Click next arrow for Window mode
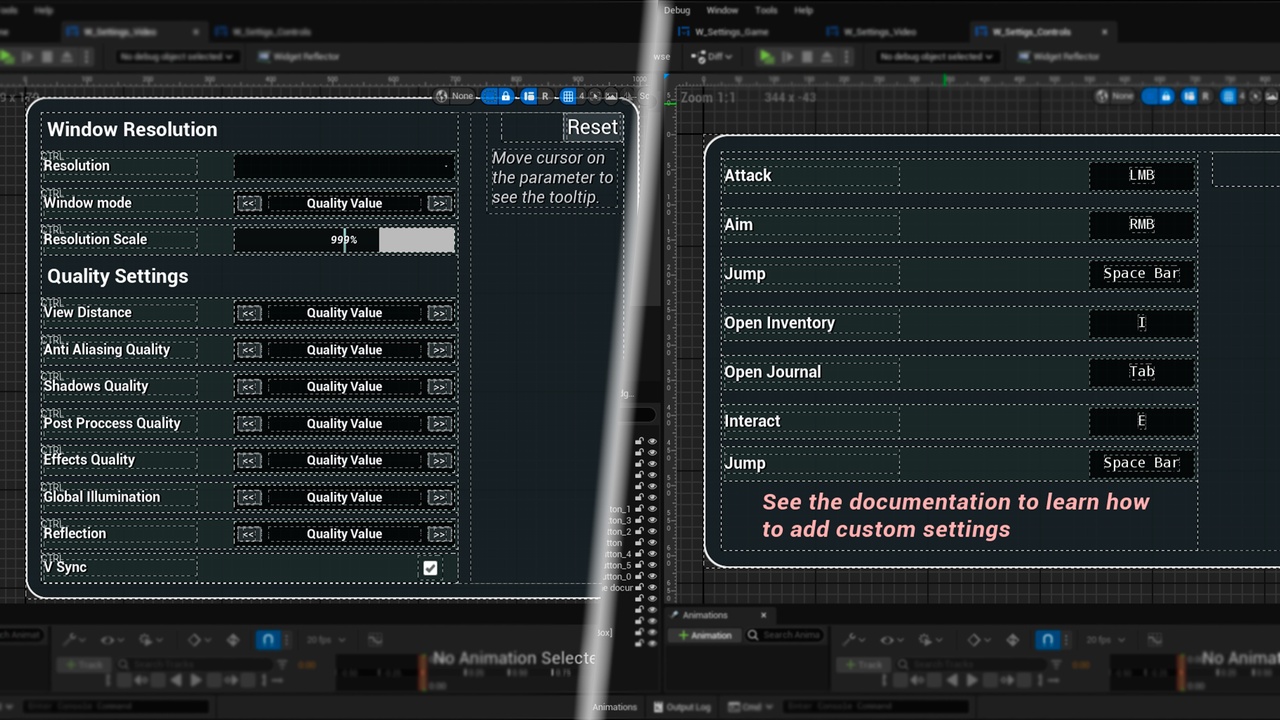This screenshot has width=1280, height=720. click(x=439, y=203)
